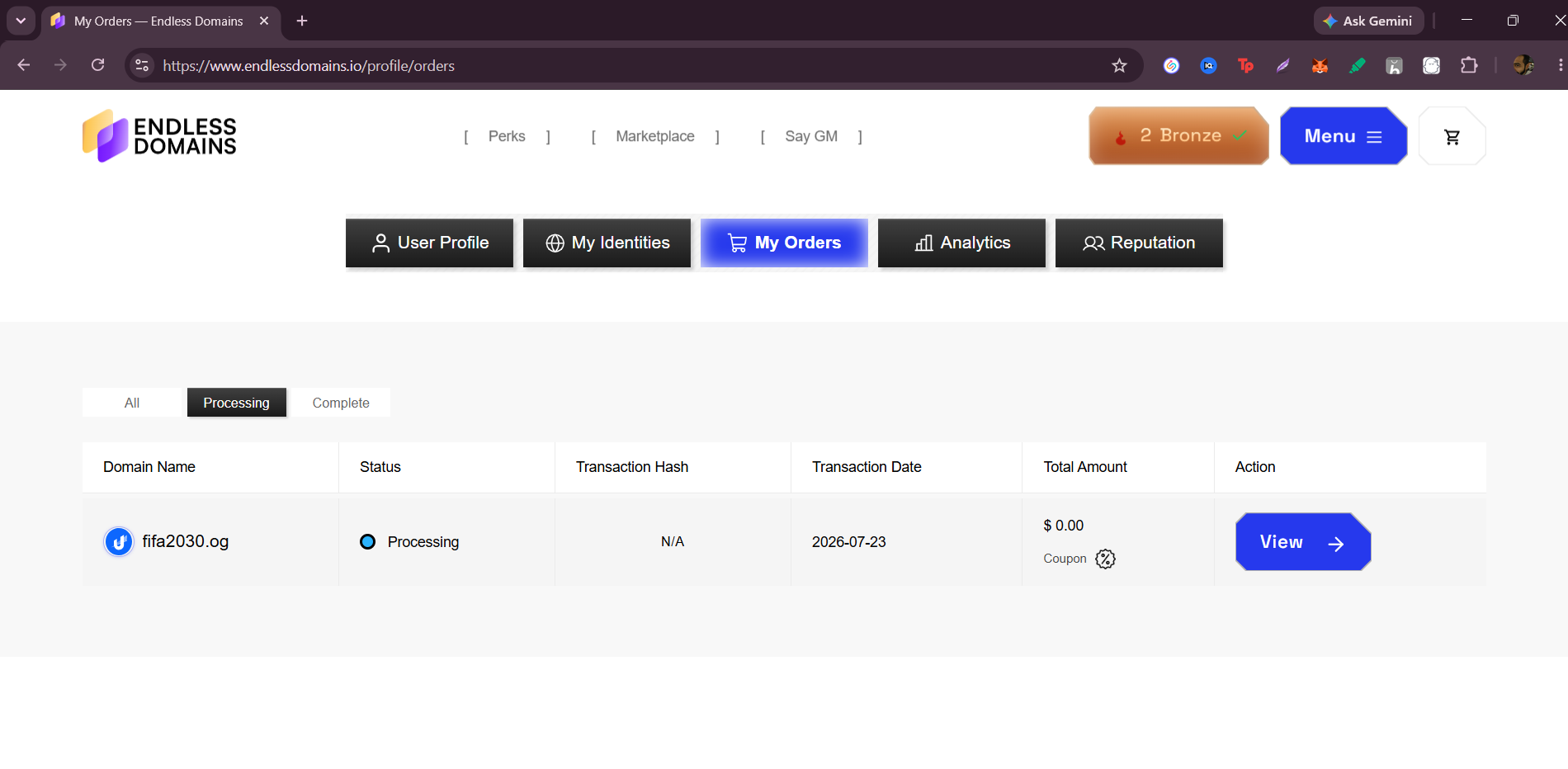Click the address bar URL field
1568x769 pixels.
(x=627, y=65)
